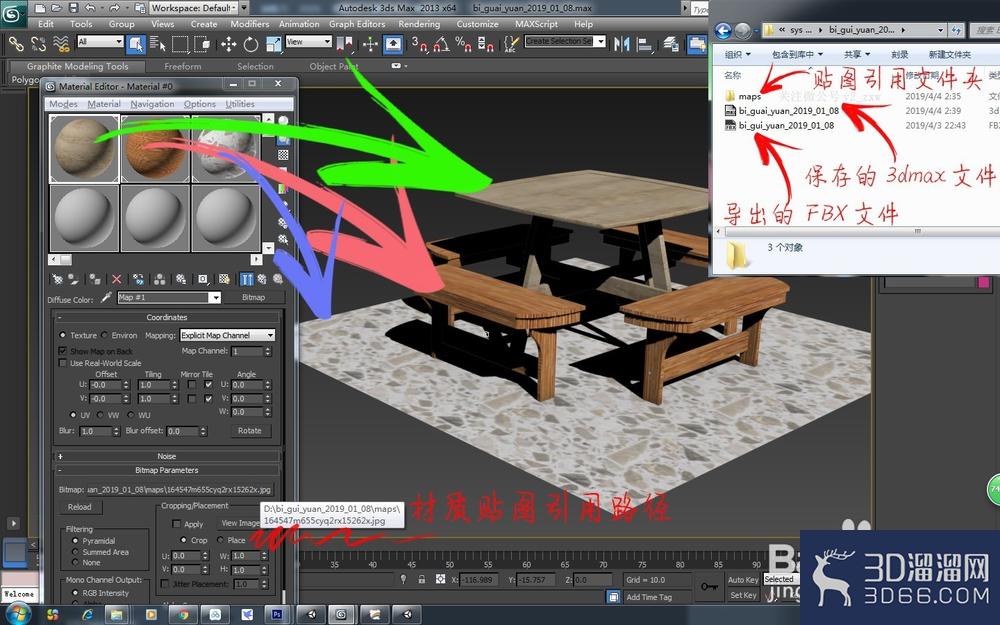Switch to the Freeform ribbon tab
Image resolution: width=1000 pixels, height=625 pixels.
click(182, 66)
